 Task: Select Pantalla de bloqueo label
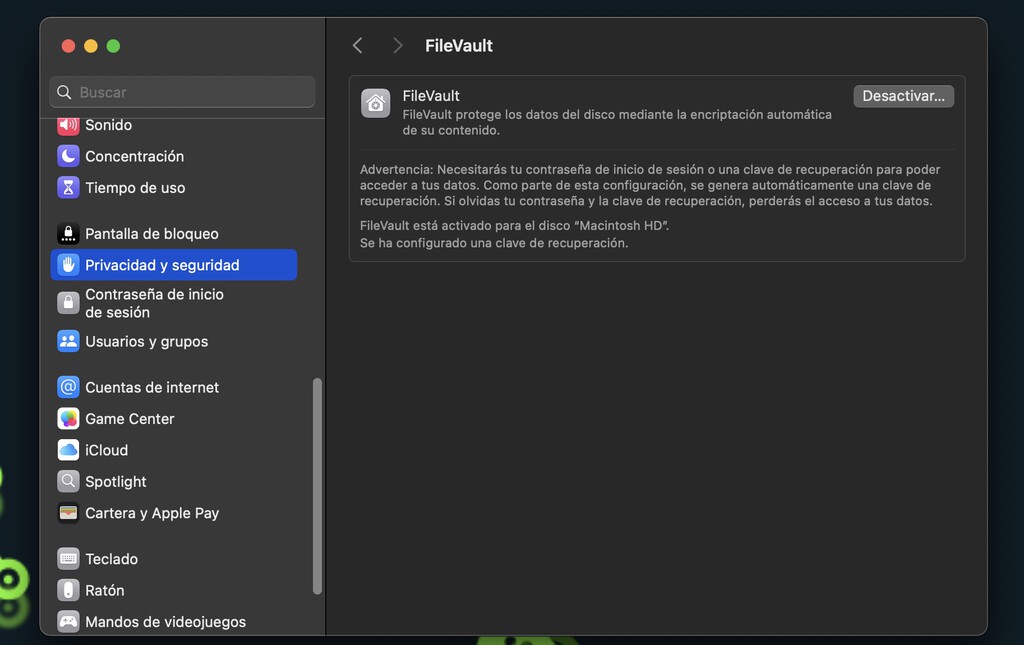(x=152, y=233)
